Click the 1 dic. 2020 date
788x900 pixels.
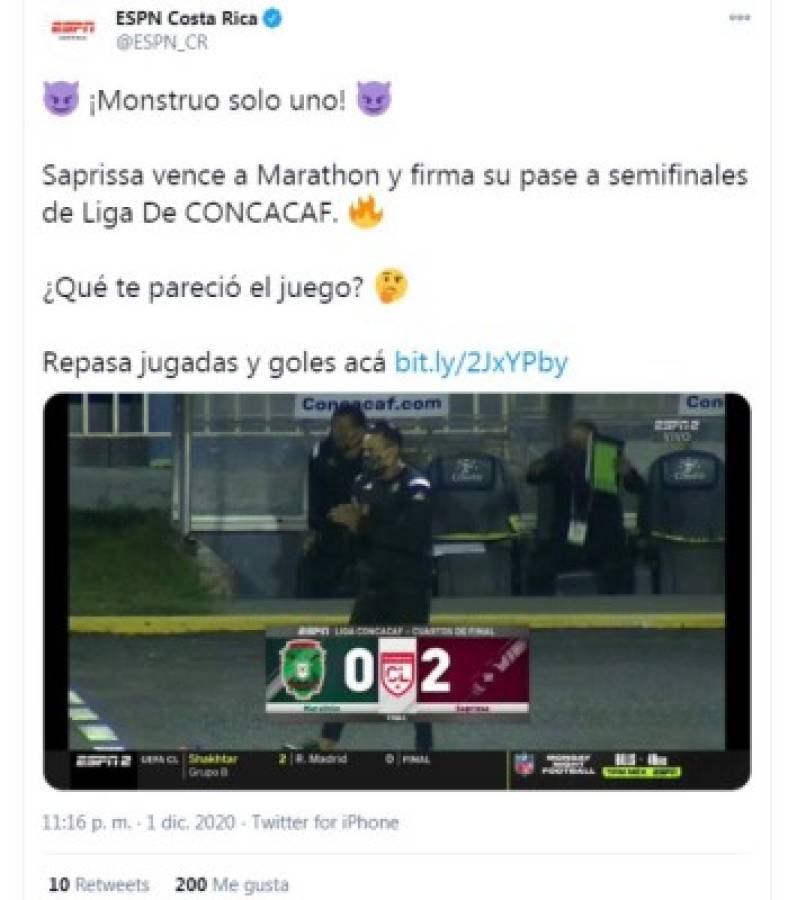pyautogui.click(x=191, y=823)
